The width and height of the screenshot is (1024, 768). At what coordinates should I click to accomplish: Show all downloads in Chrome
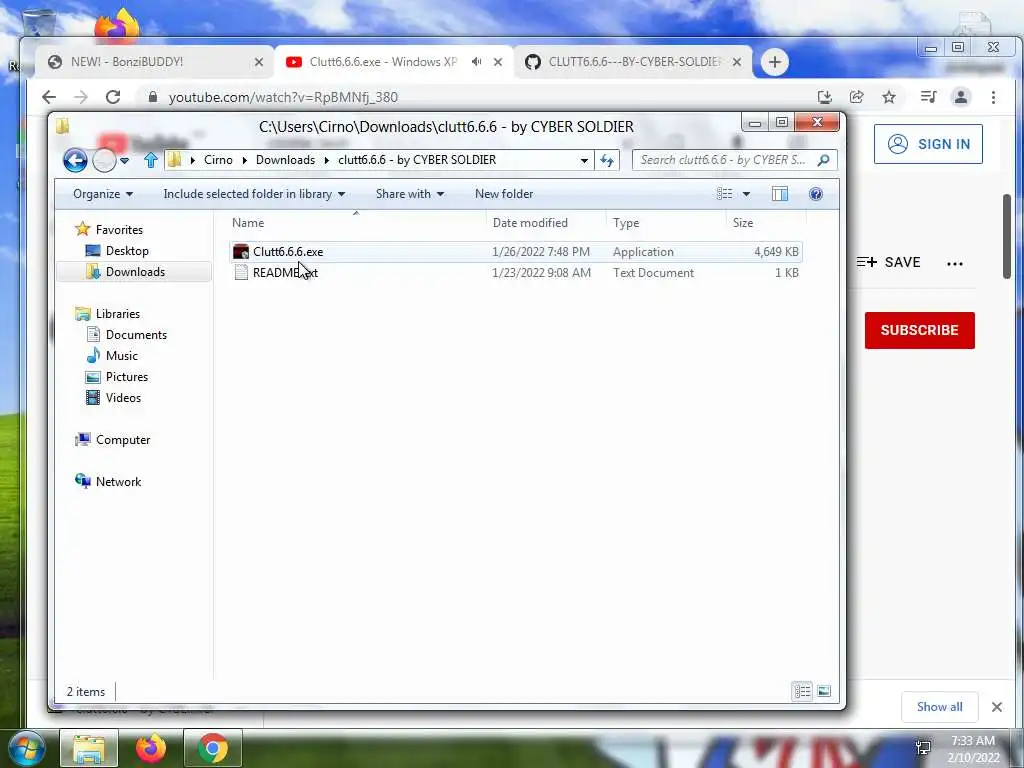pos(939,707)
